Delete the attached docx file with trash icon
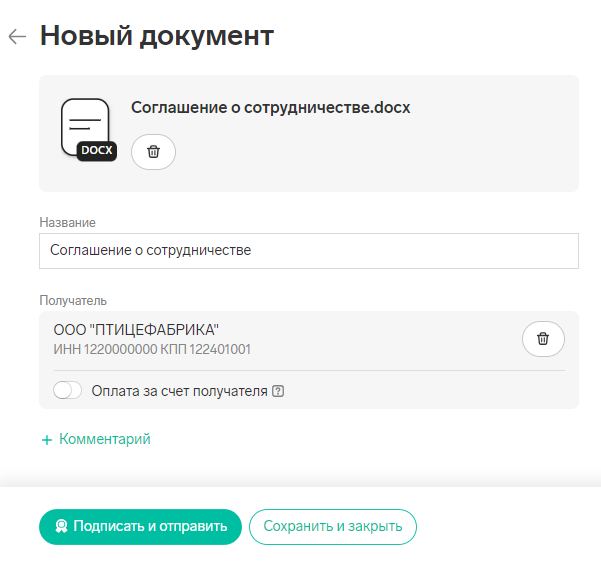This screenshot has width=601, height=563. click(x=153, y=152)
